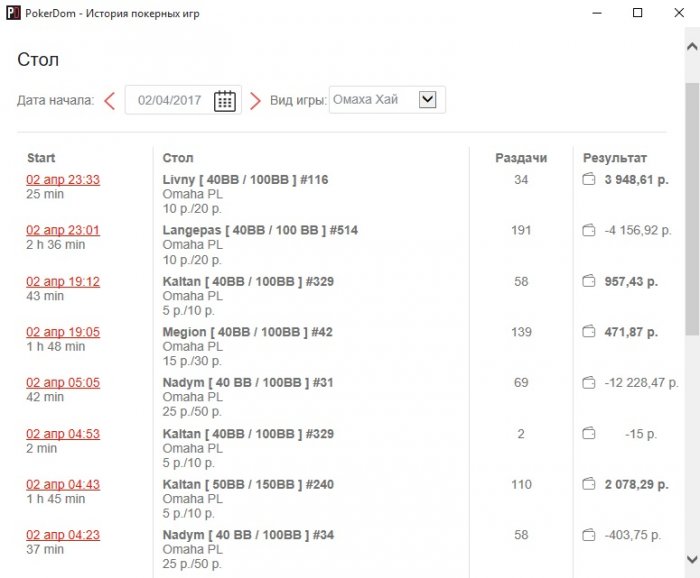
Task: Click hand history icon for Megion #42 result
Action: (x=589, y=332)
